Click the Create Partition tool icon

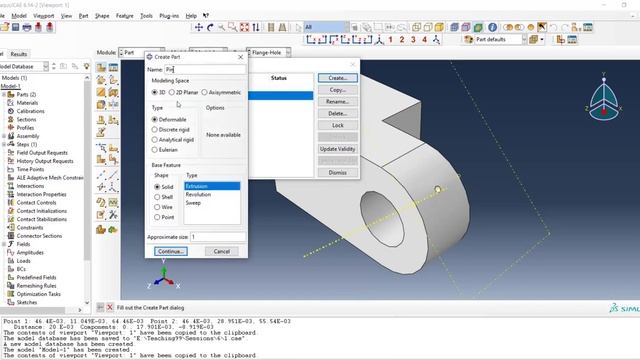(x=101, y=147)
